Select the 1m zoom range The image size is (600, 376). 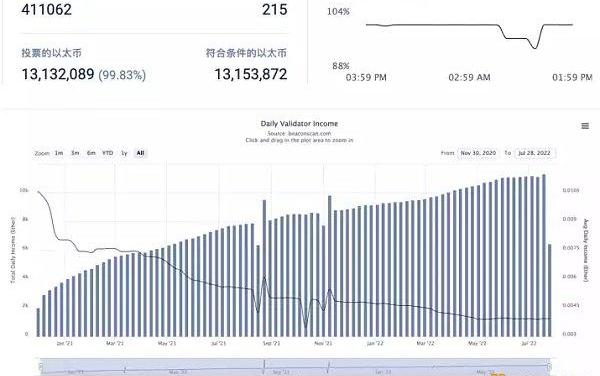(x=59, y=153)
